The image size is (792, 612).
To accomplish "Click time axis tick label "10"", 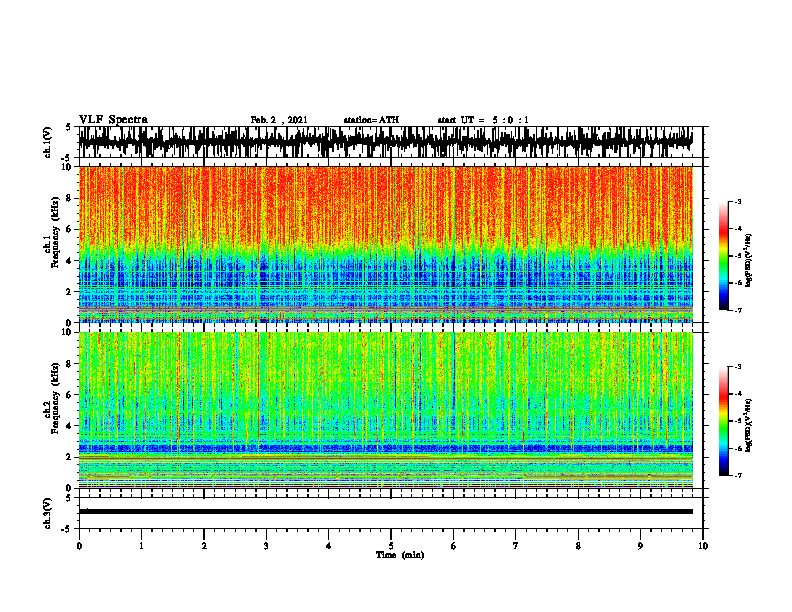I will point(703,546).
